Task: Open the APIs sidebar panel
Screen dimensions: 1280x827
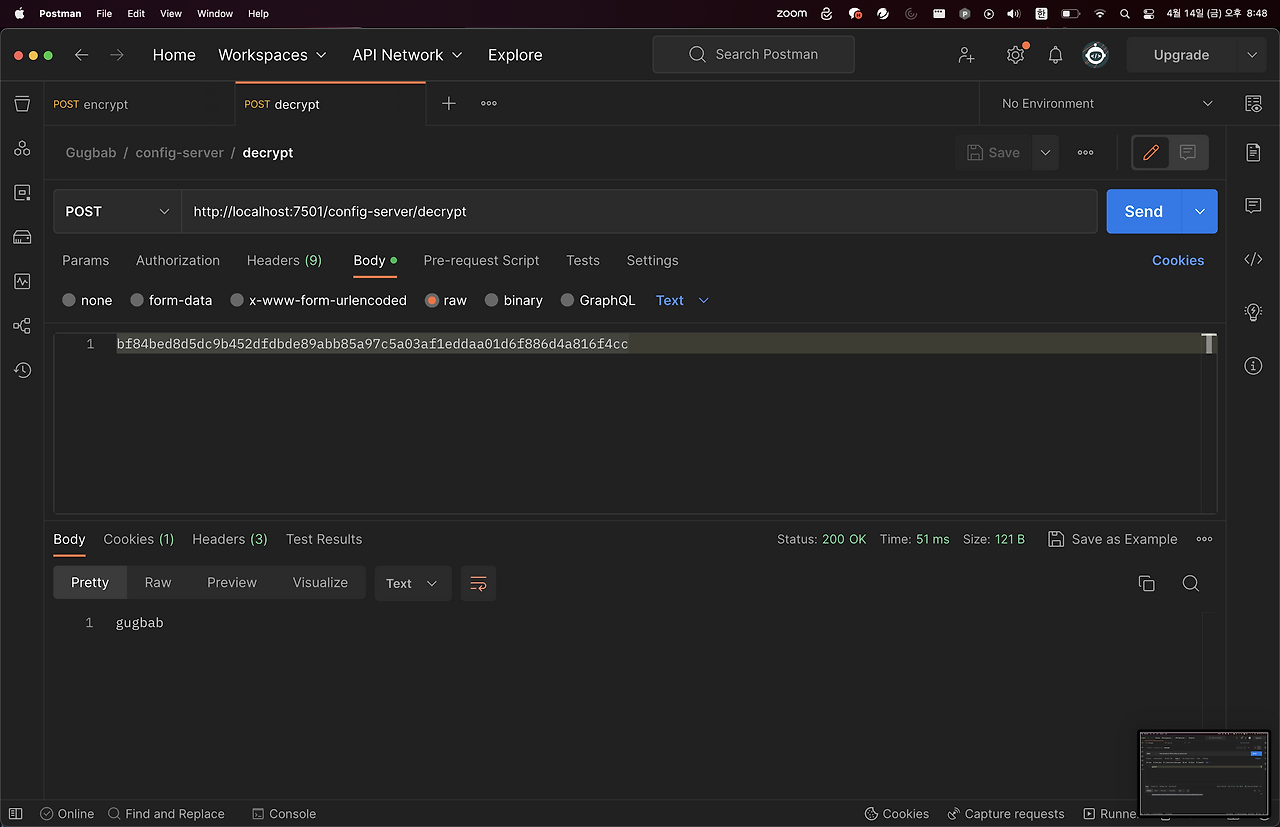Action: [x=22, y=147]
